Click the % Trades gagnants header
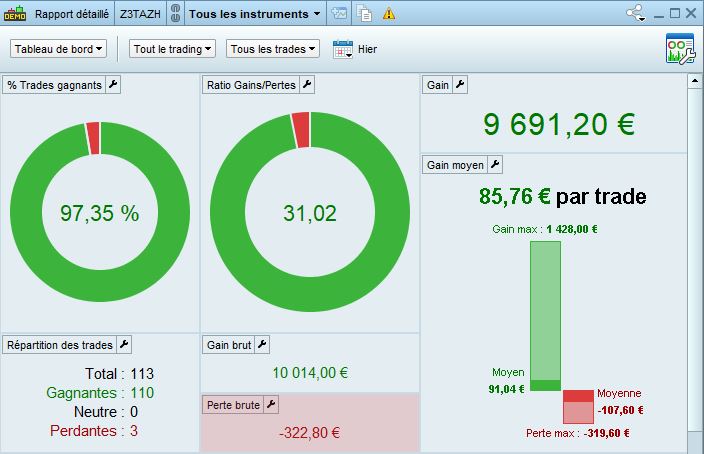Screen dimensions: 704x454 coord(54,85)
